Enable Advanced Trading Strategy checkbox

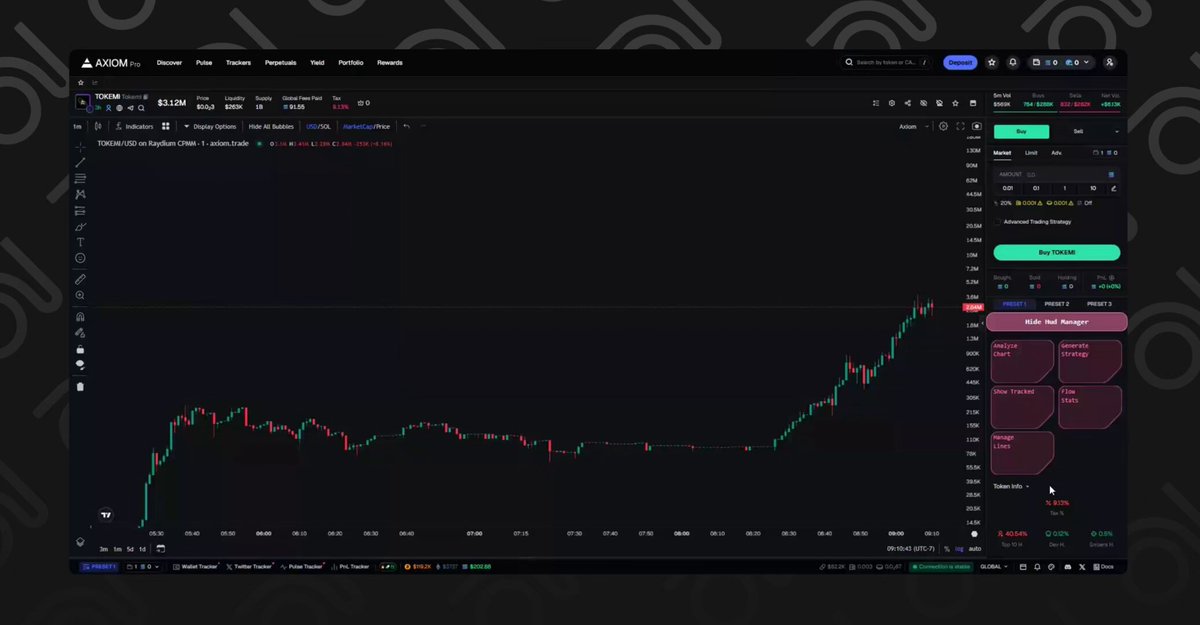[998, 222]
